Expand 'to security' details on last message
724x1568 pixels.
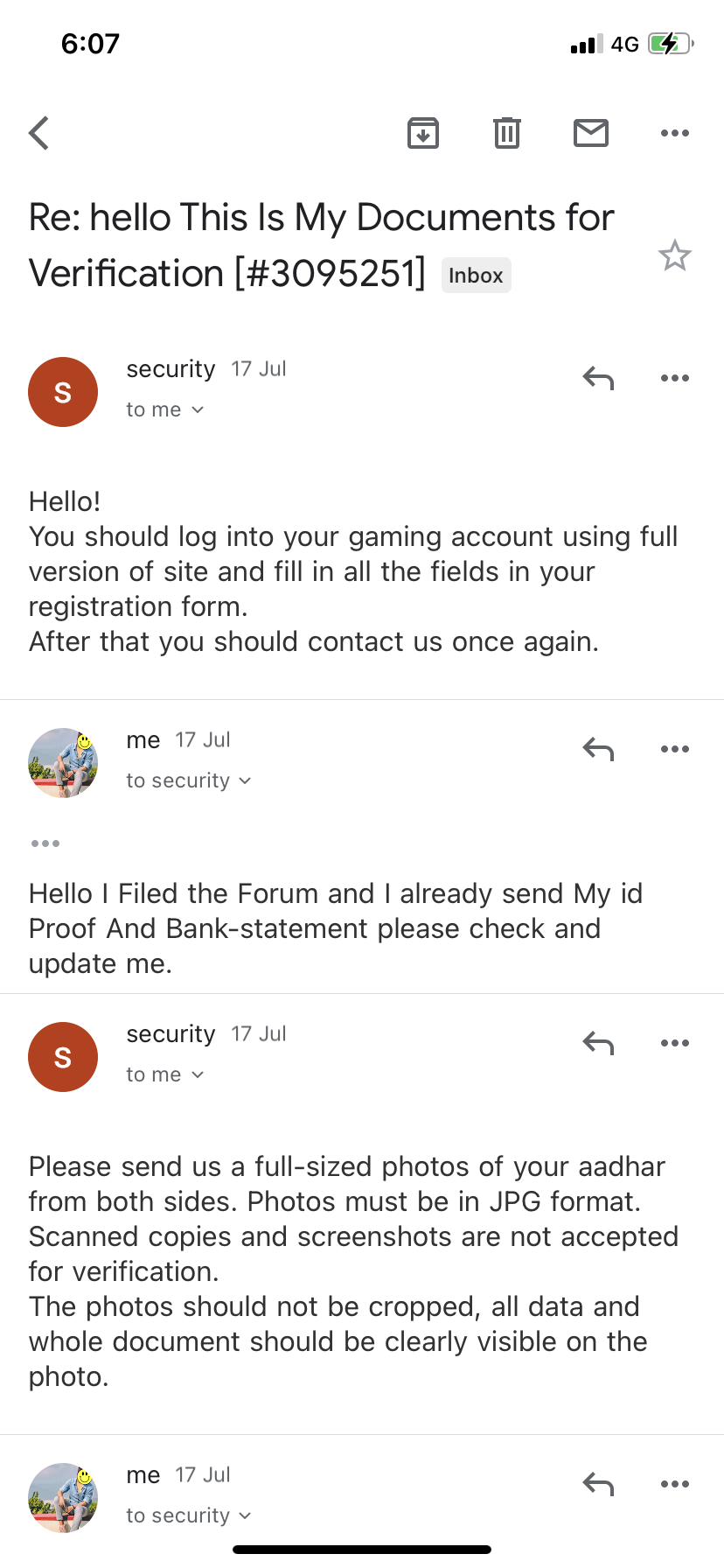point(189,1515)
